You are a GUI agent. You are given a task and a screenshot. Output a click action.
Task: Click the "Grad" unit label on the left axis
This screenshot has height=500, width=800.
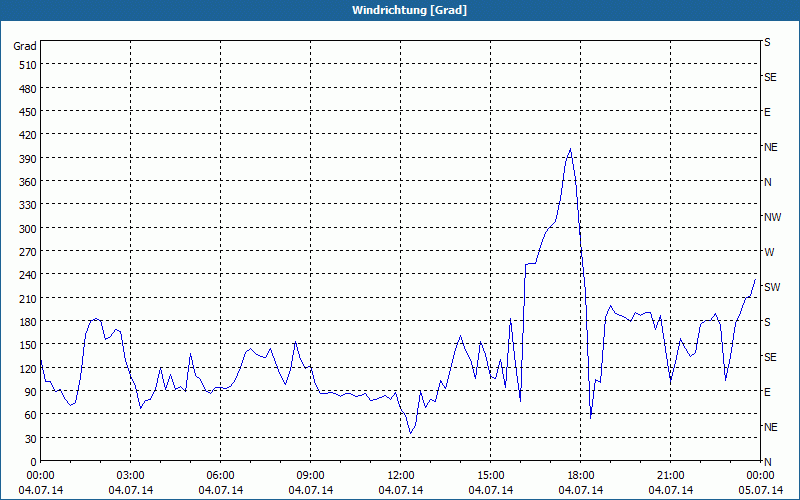[24, 46]
